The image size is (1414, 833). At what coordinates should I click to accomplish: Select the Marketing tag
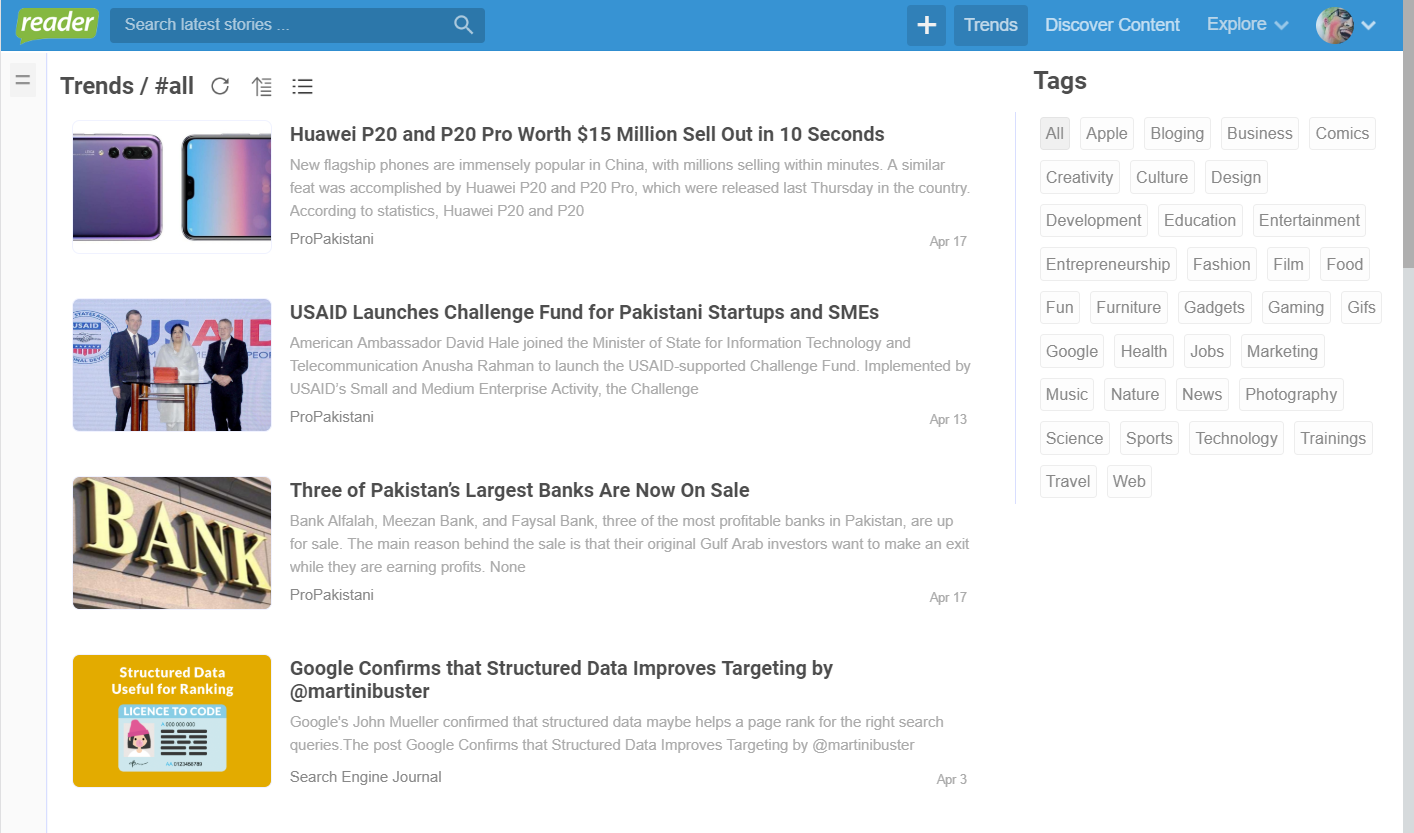pos(1282,351)
